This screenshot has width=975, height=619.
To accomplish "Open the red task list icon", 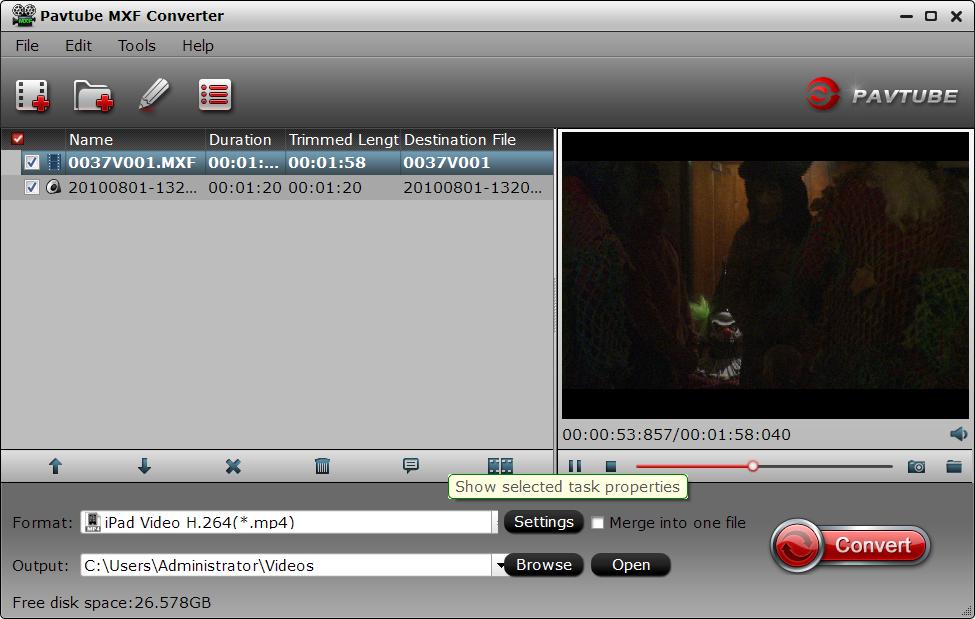I will 215,95.
